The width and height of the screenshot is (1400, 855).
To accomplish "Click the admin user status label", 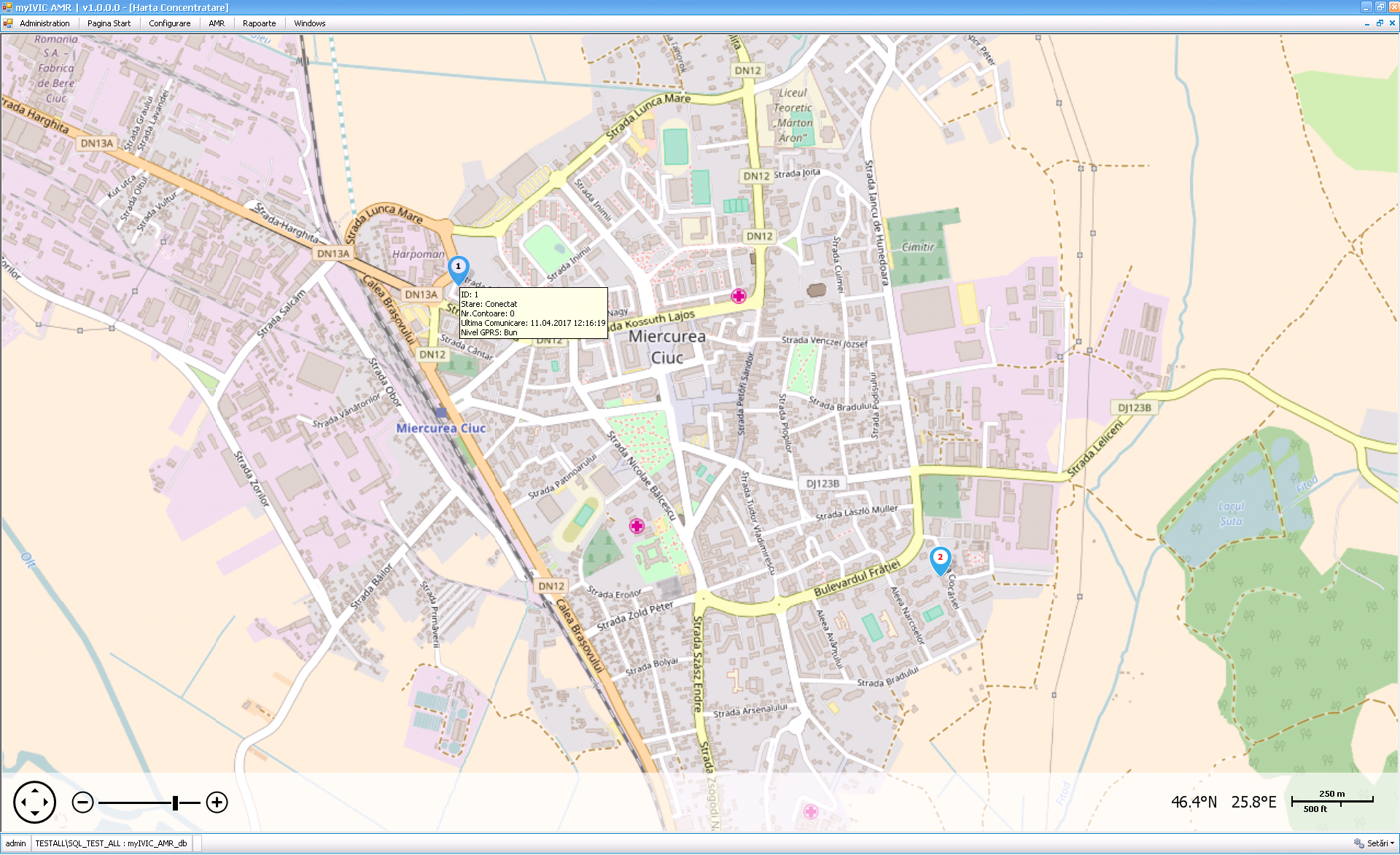I will point(15,843).
